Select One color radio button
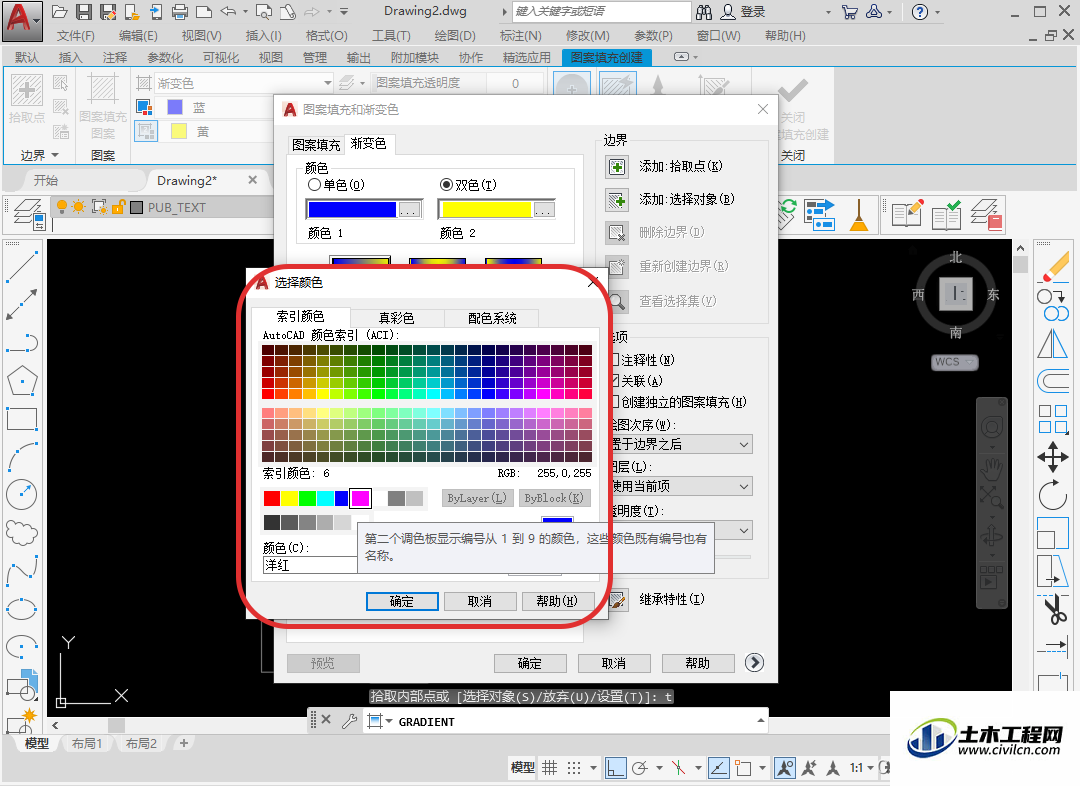 [x=314, y=185]
